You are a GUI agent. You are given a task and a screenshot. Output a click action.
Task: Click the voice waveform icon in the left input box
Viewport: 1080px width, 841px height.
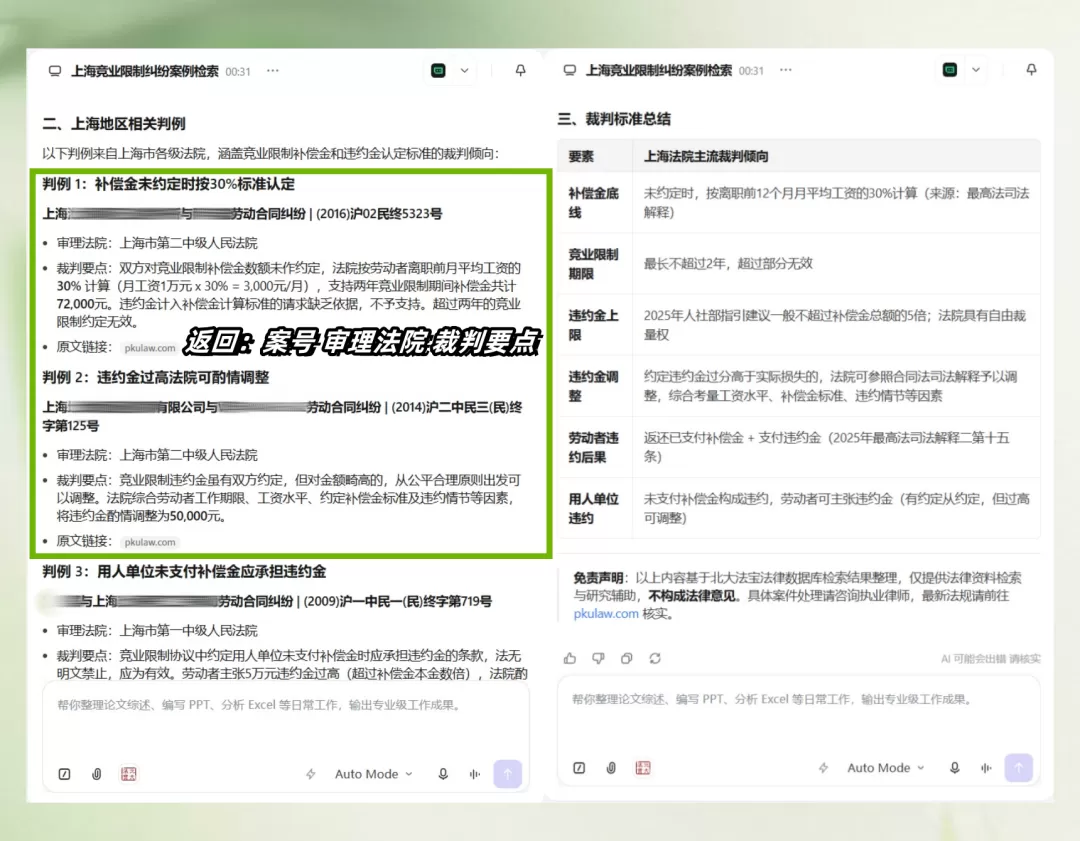(475, 774)
